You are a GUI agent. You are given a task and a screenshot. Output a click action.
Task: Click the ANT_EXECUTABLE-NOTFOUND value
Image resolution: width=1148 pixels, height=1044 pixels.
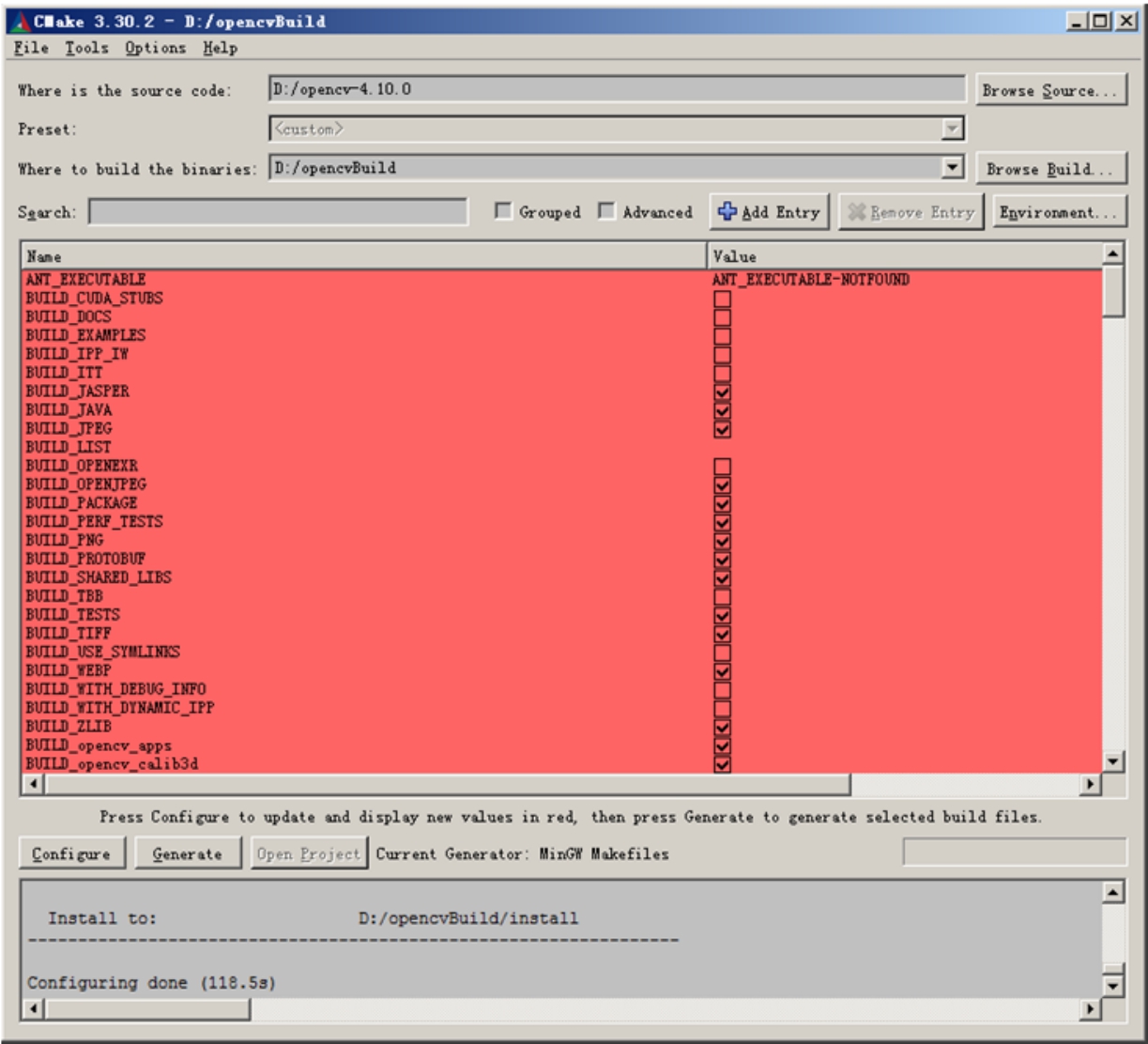point(811,280)
